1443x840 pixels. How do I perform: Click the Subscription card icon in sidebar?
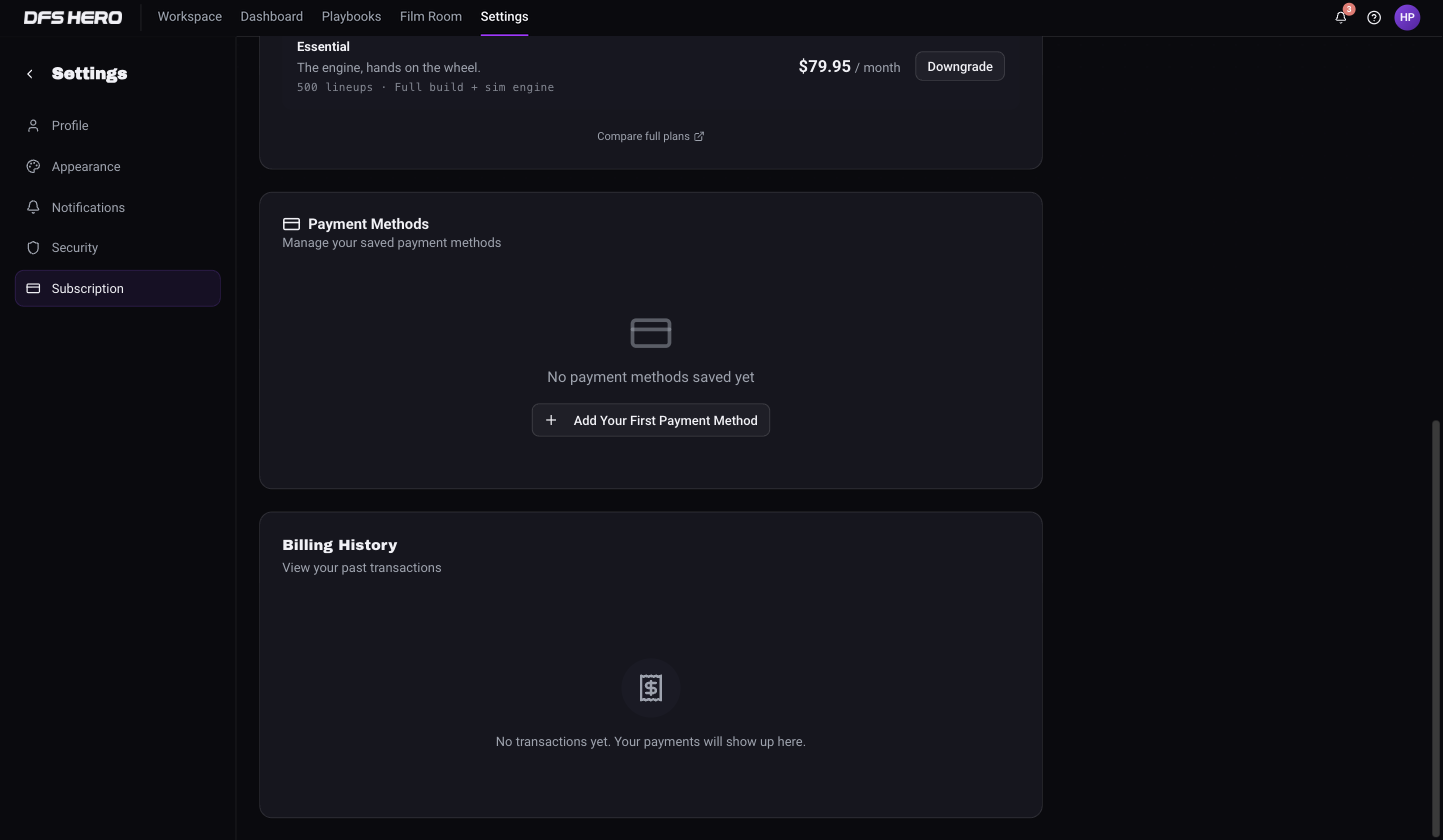33,288
